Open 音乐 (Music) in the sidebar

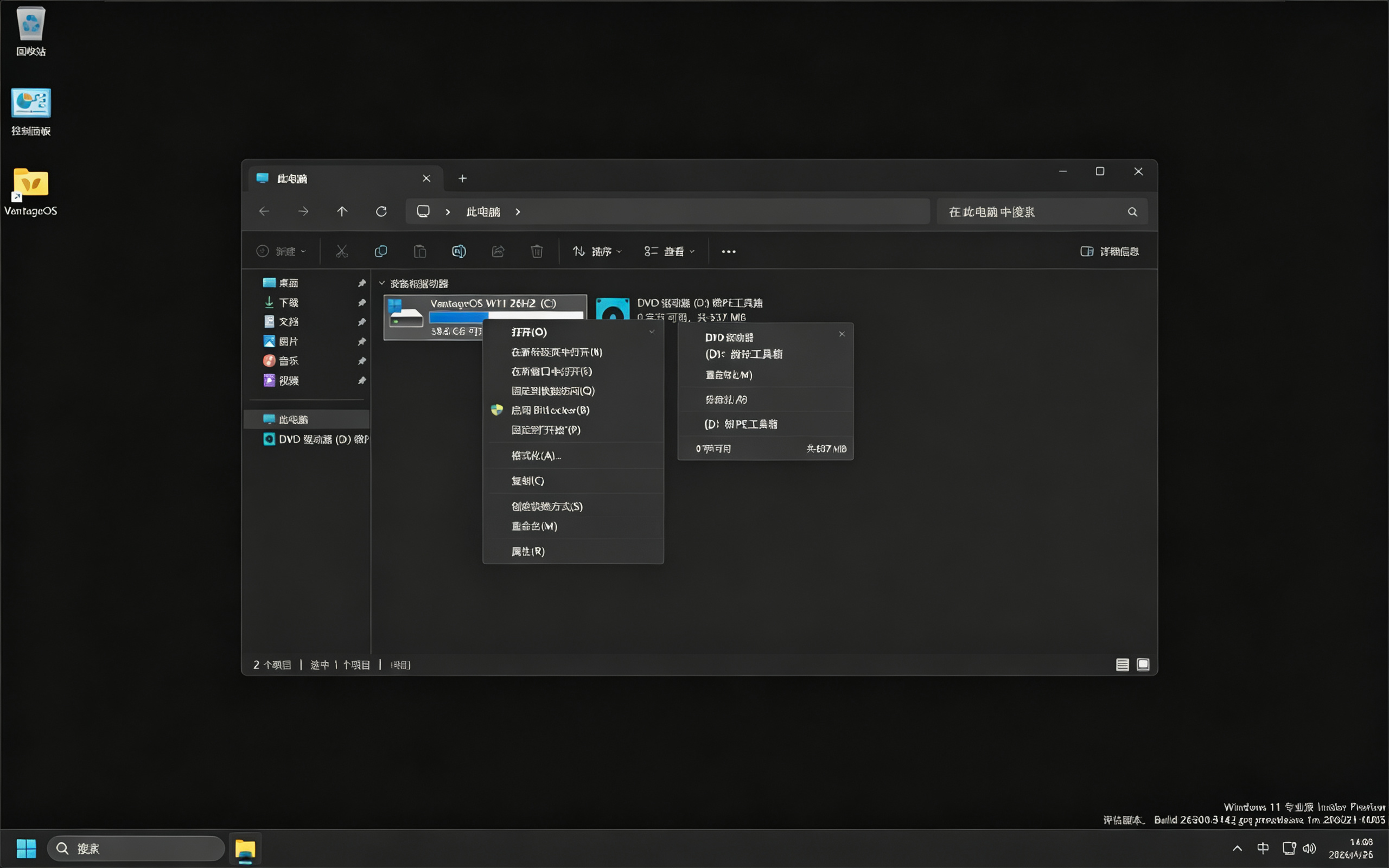click(x=289, y=361)
